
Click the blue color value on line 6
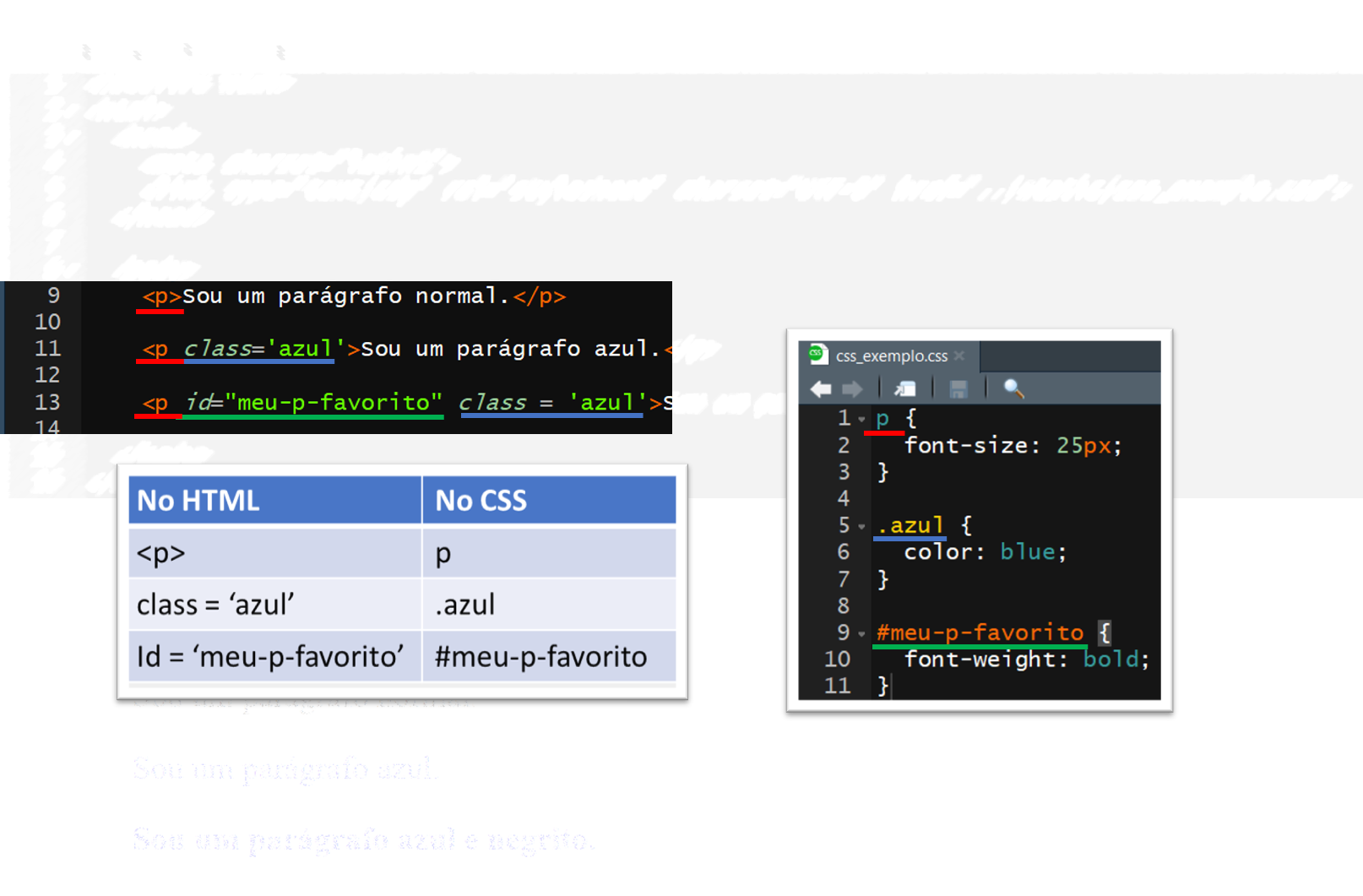pyautogui.click(x=1029, y=551)
